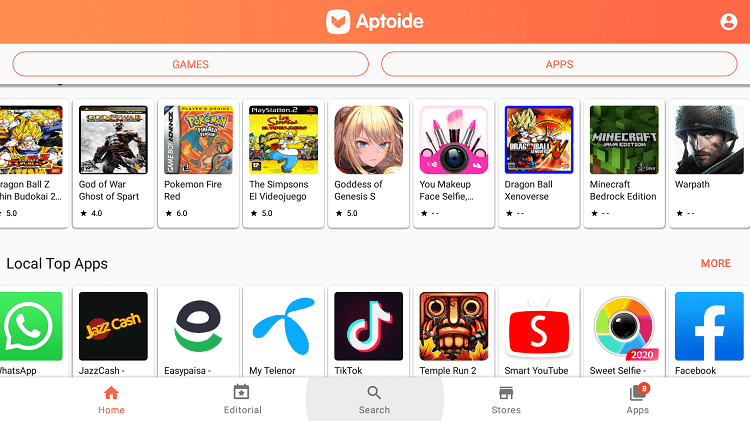750x421 pixels.
Task: Click the GAMES category button
Action: point(190,64)
